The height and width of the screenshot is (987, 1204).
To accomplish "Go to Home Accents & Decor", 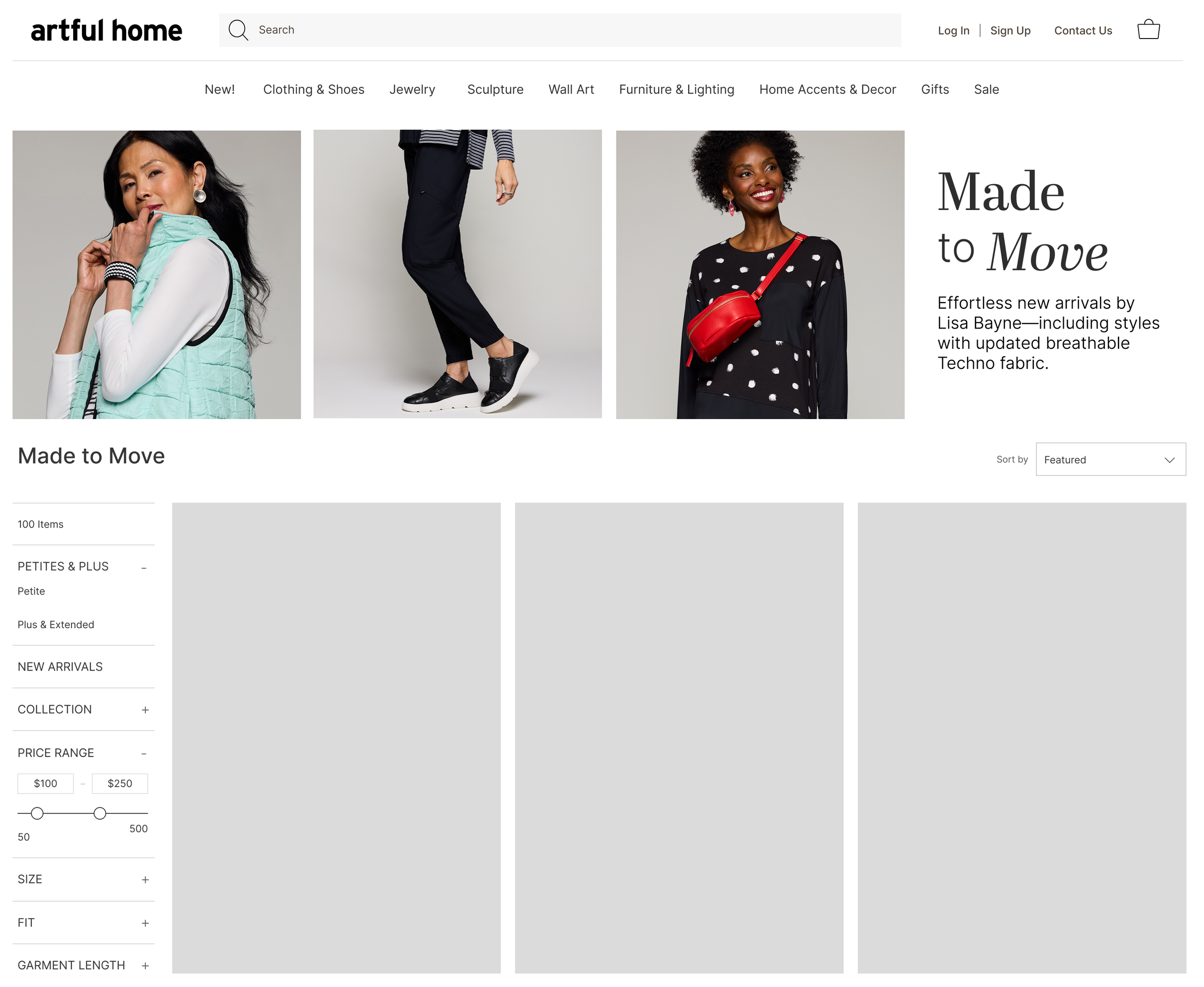I will pyautogui.click(x=827, y=89).
